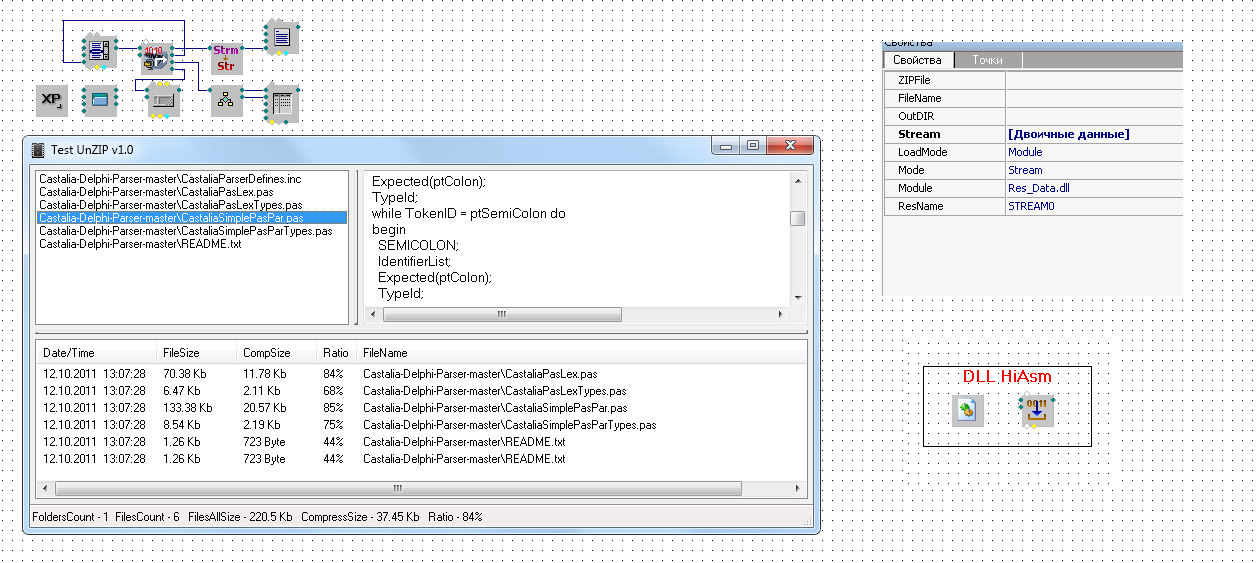The width and height of the screenshot is (1259, 563).
Task: Switch to the Точки tab
Action: [987, 60]
